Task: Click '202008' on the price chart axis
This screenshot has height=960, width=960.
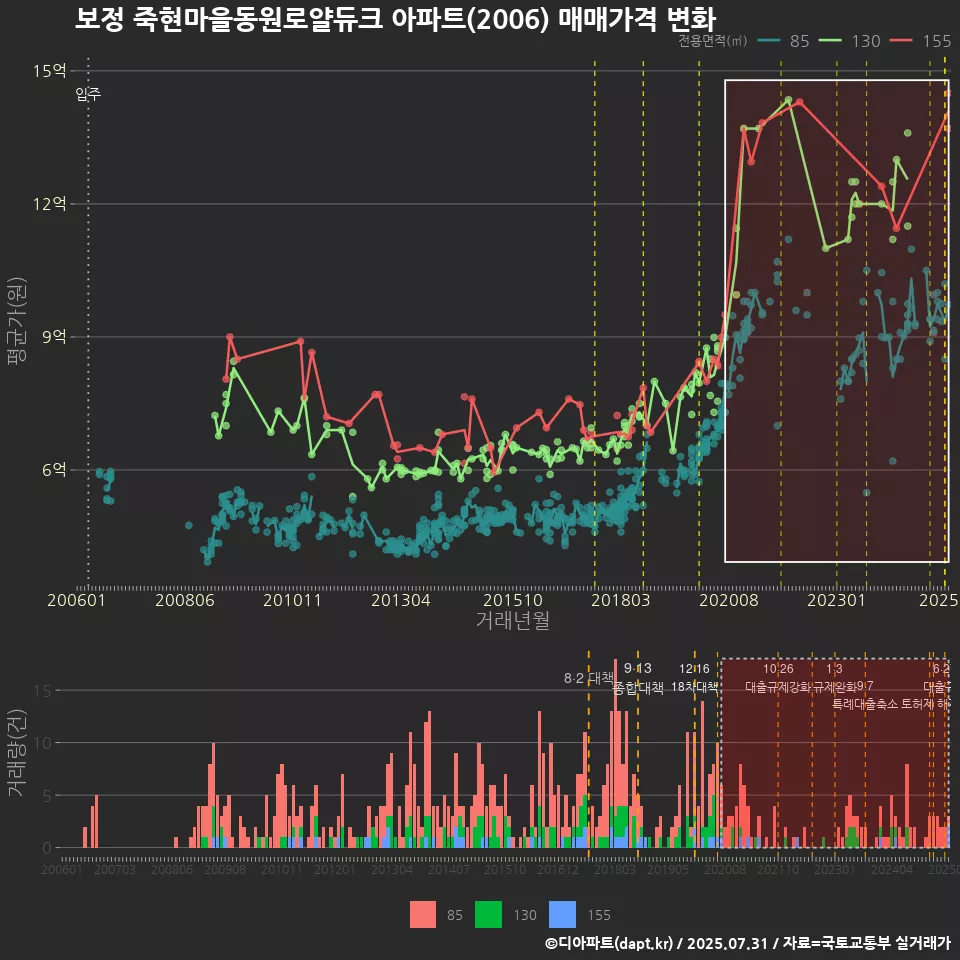Action: 729,600
